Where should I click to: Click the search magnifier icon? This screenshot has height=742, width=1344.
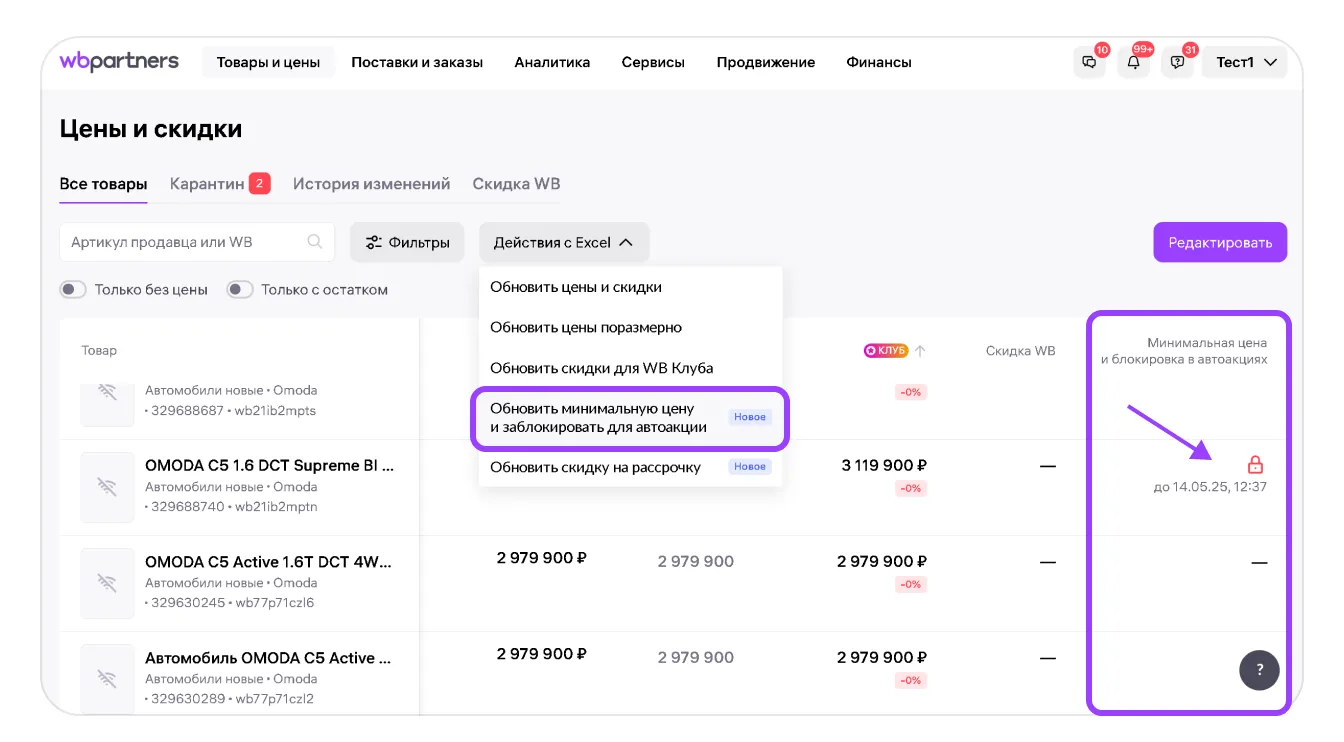coord(315,242)
